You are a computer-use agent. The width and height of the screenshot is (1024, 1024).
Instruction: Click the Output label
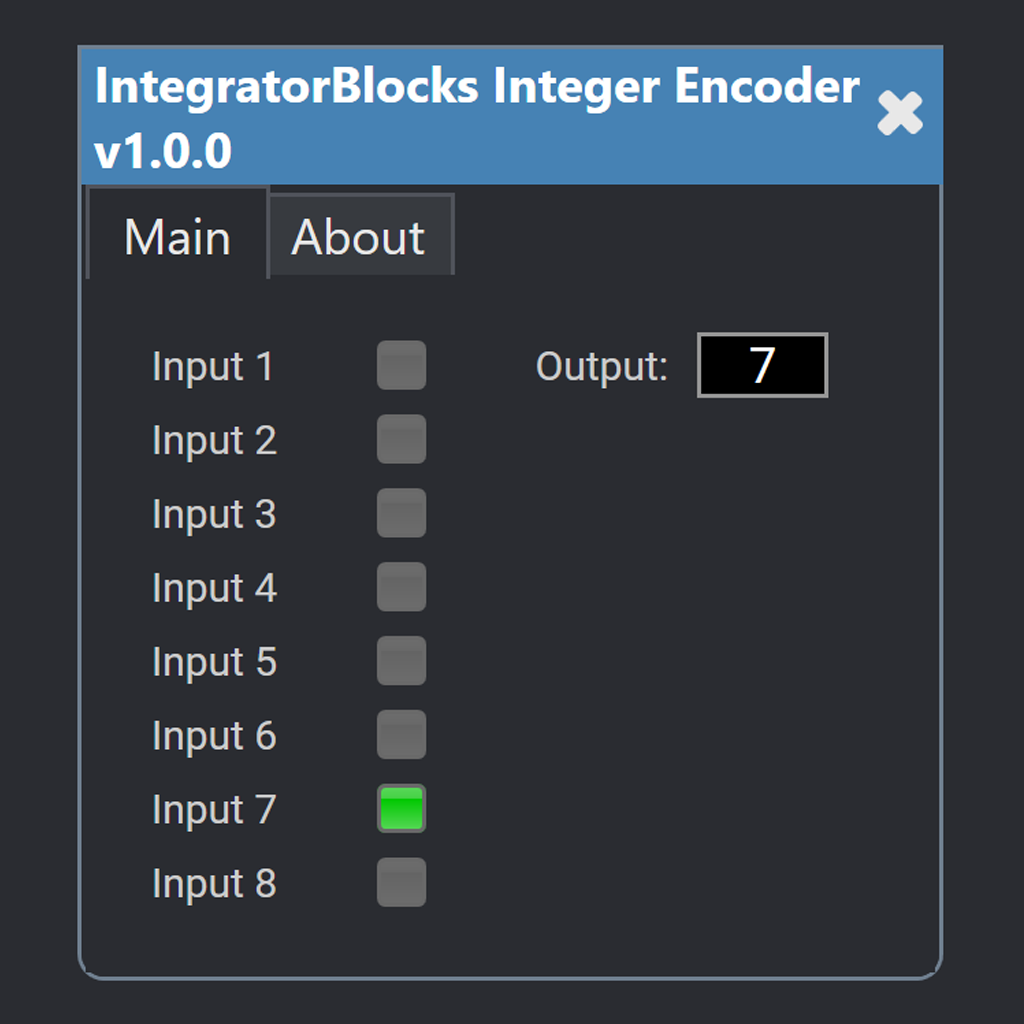(600, 366)
